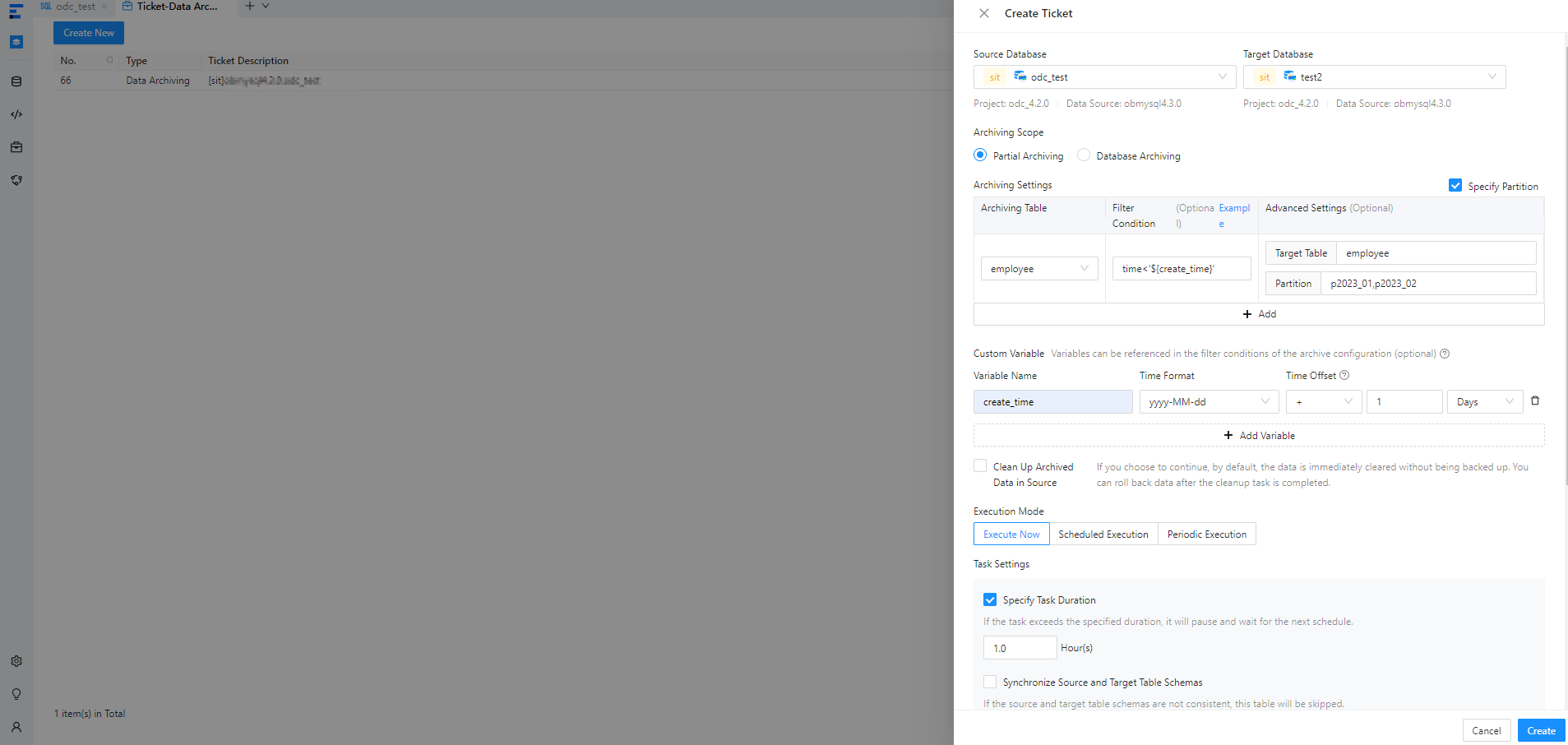1568x745 pixels.
Task: Check Synchronize Source and Target Table Schemas
Action: tap(990, 682)
